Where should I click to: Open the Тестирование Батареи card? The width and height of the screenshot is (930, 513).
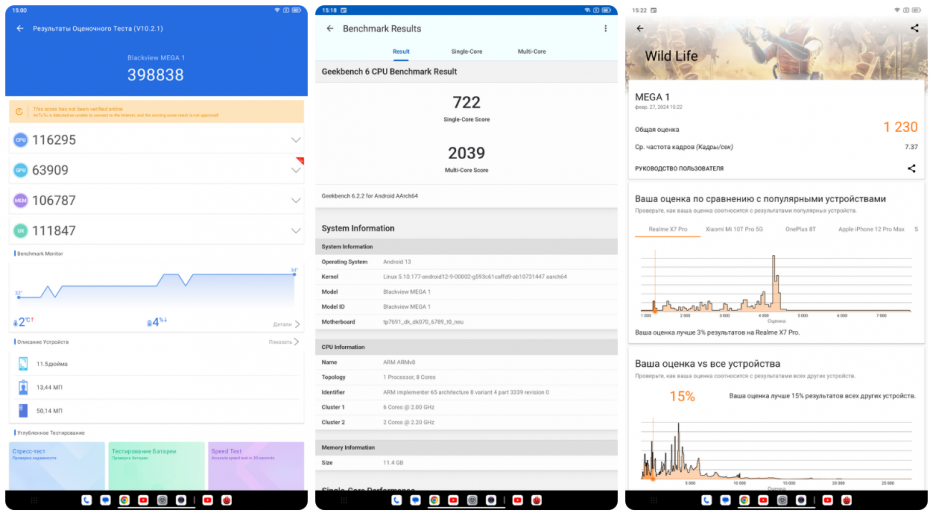157,466
